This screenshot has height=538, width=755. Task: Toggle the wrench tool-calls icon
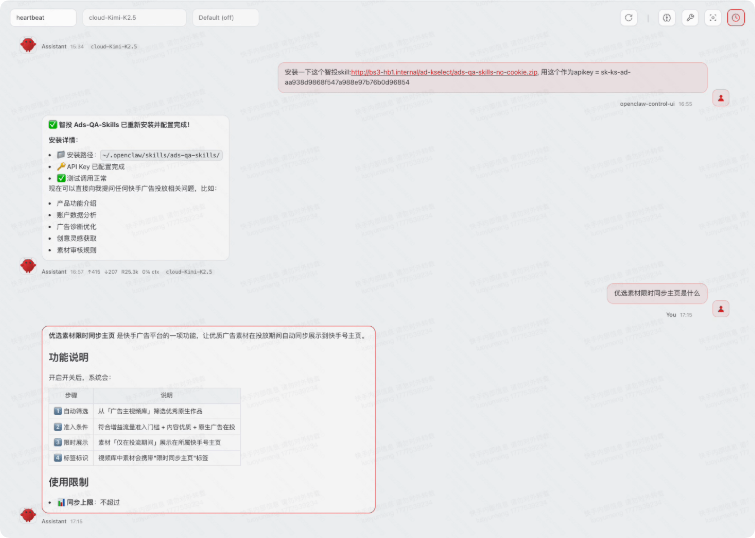click(690, 18)
